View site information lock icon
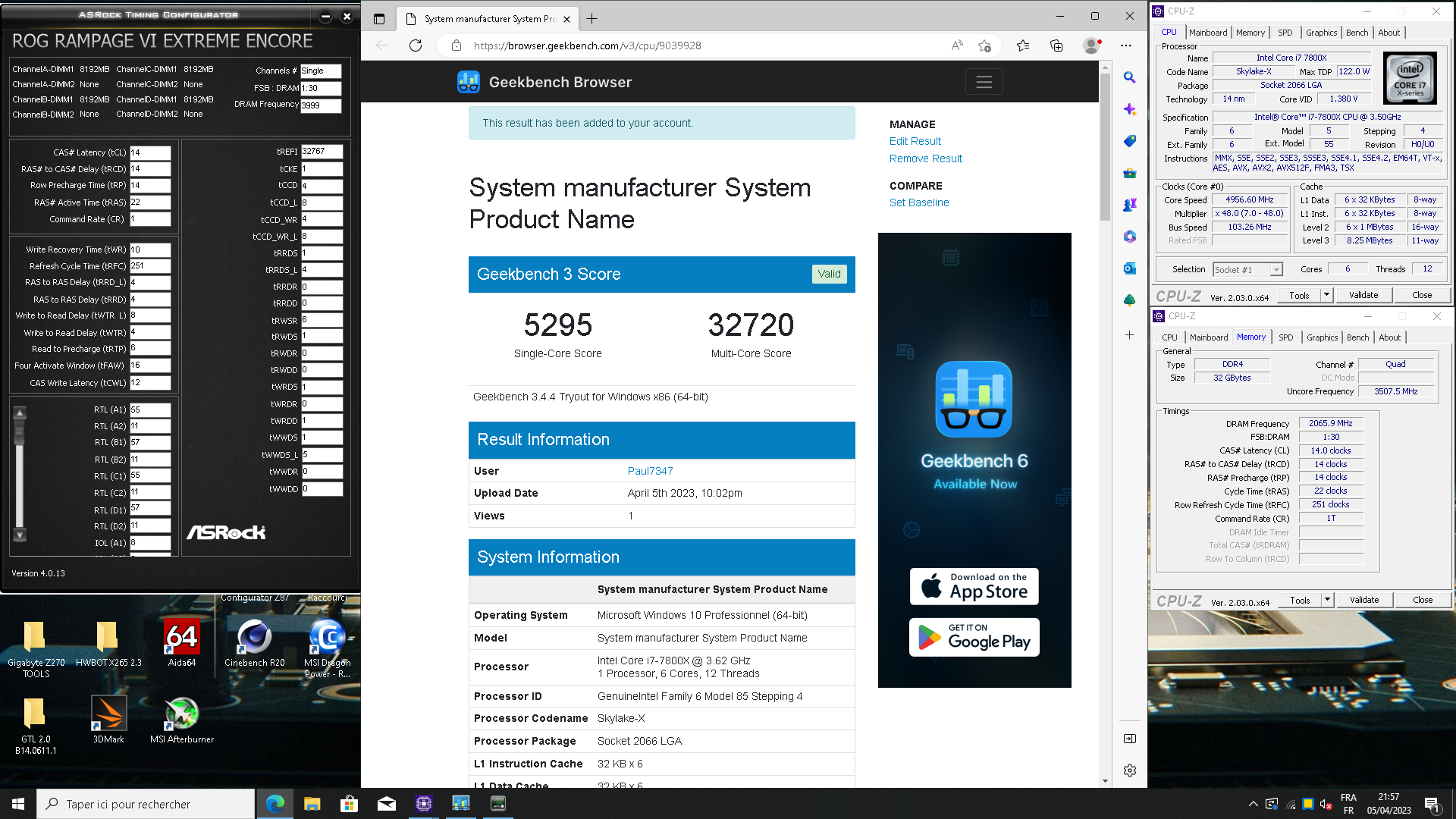This screenshot has width=1456, height=819. [457, 45]
